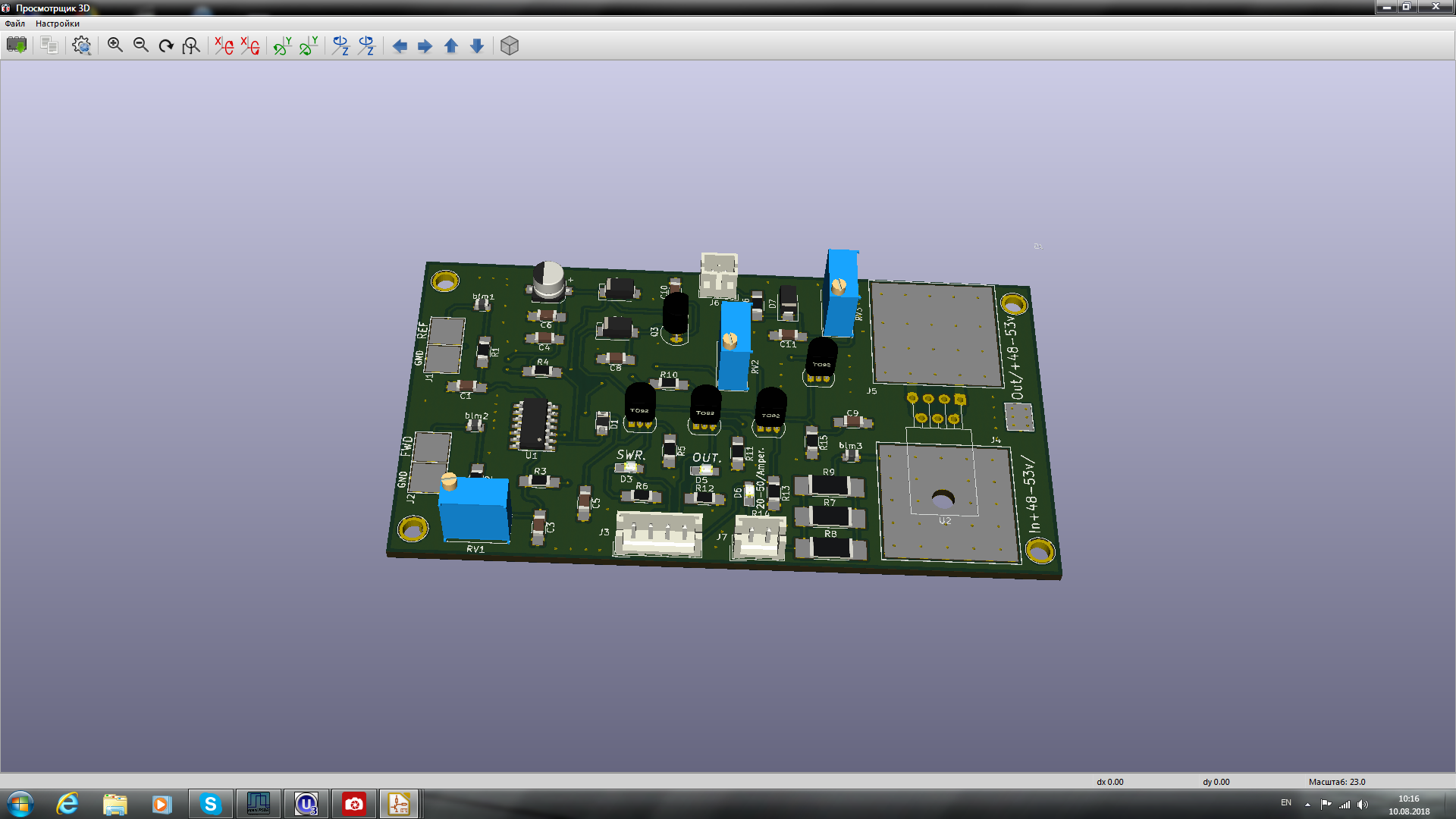Image resolution: width=1456 pixels, height=819 pixels.
Task: Click the Reload board icon
Action: [x=17, y=45]
